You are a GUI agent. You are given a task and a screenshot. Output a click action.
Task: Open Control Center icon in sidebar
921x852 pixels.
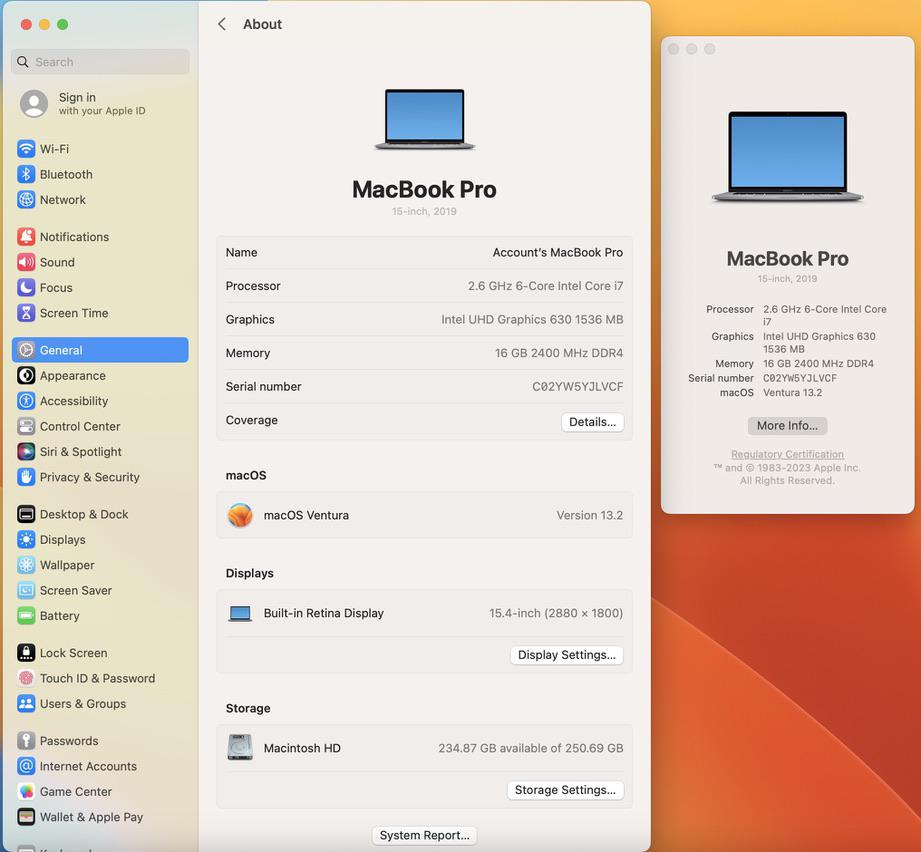point(26,426)
